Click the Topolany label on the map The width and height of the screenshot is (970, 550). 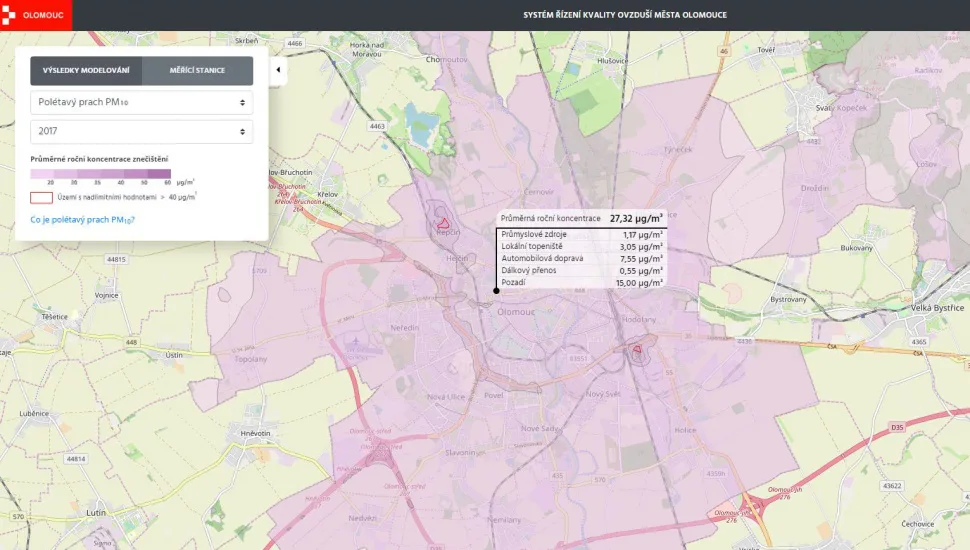pyautogui.click(x=251, y=359)
